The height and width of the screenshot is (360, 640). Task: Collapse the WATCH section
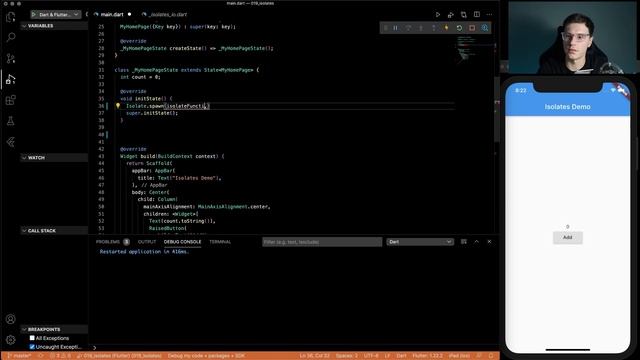[54, 158]
